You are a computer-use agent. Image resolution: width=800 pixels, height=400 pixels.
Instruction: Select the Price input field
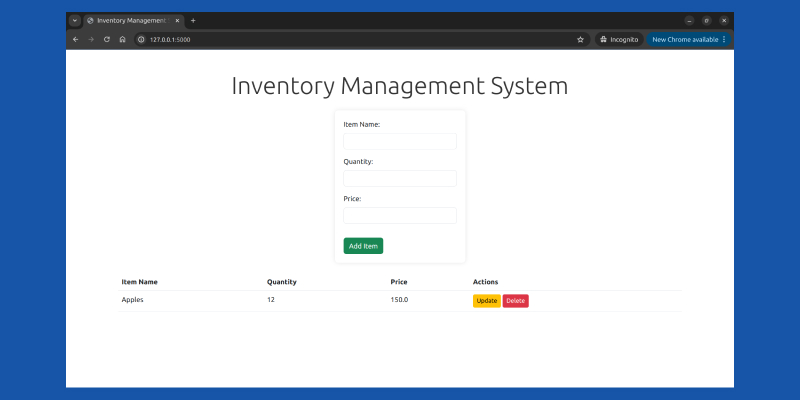[x=399, y=215]
